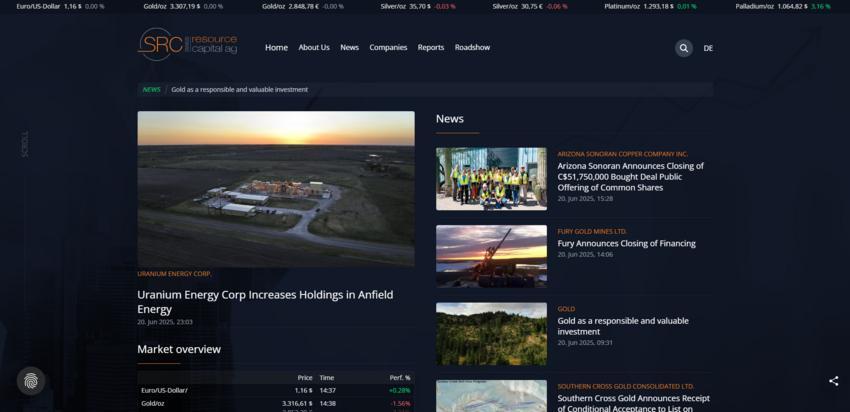Open the Companies menu
This screenshot has height=412, width=850.
pos(388,48)
